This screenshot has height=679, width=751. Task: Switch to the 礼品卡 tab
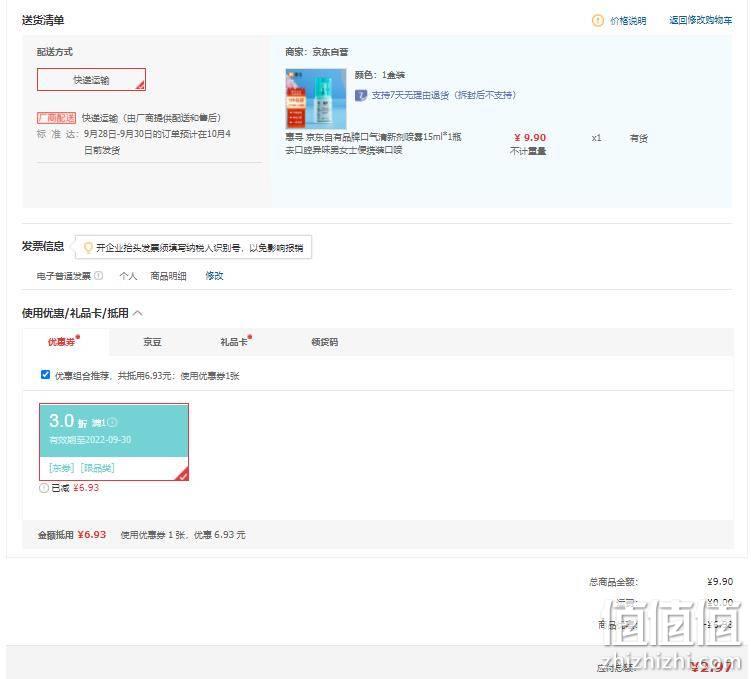234,342
